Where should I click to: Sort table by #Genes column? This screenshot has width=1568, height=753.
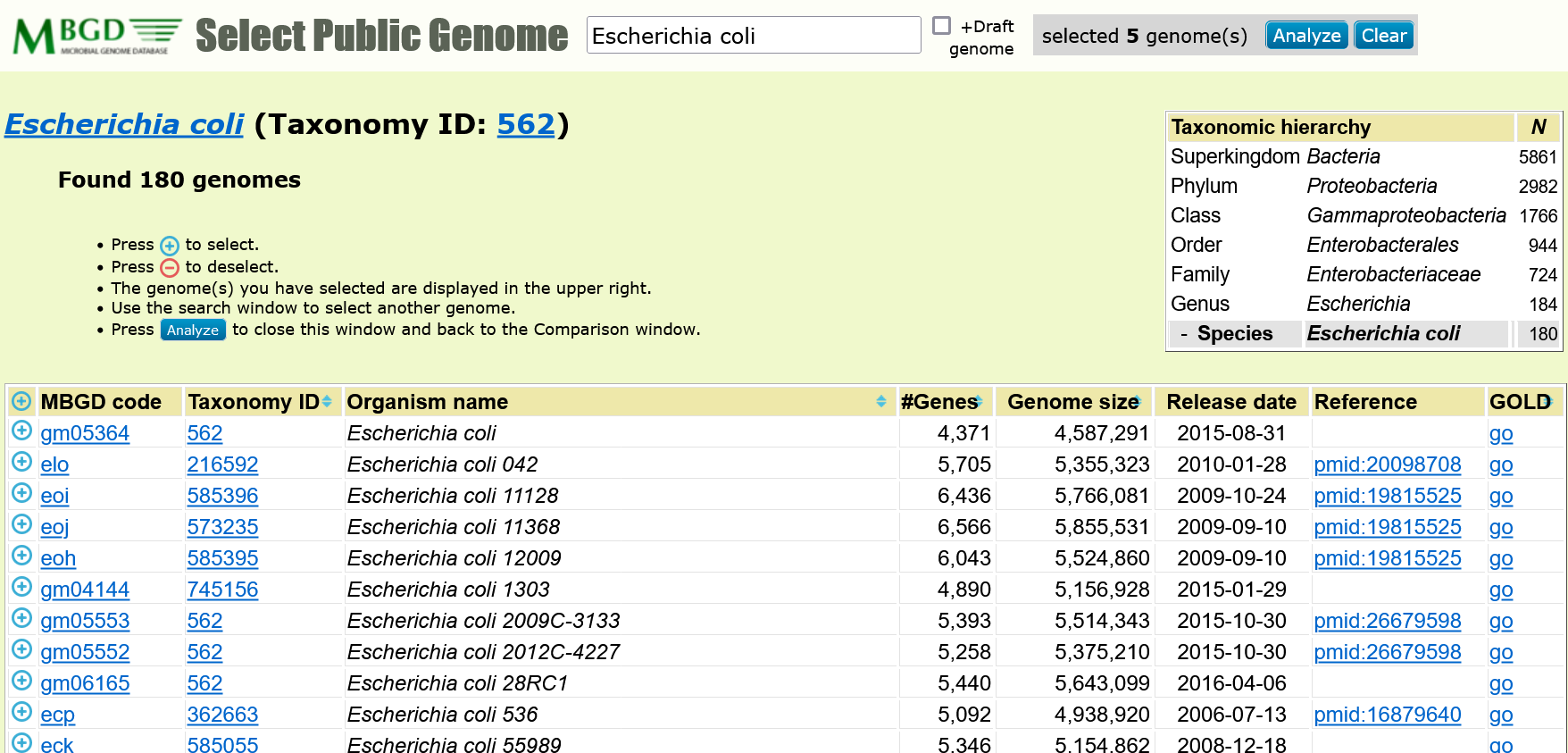pos(980,402)
